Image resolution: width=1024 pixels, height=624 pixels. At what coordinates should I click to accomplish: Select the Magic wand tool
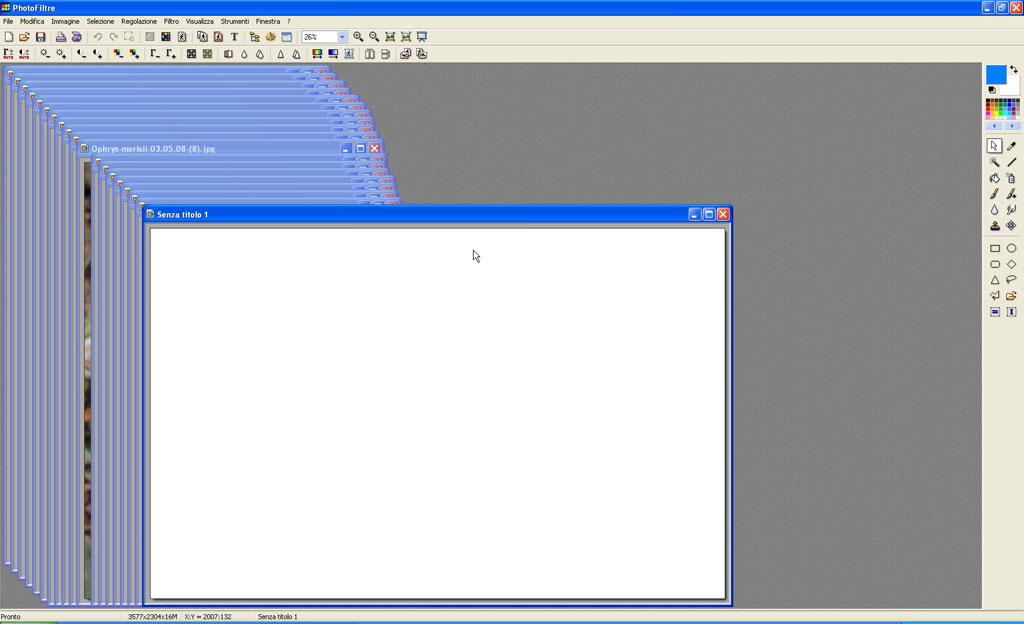point(994,162)
